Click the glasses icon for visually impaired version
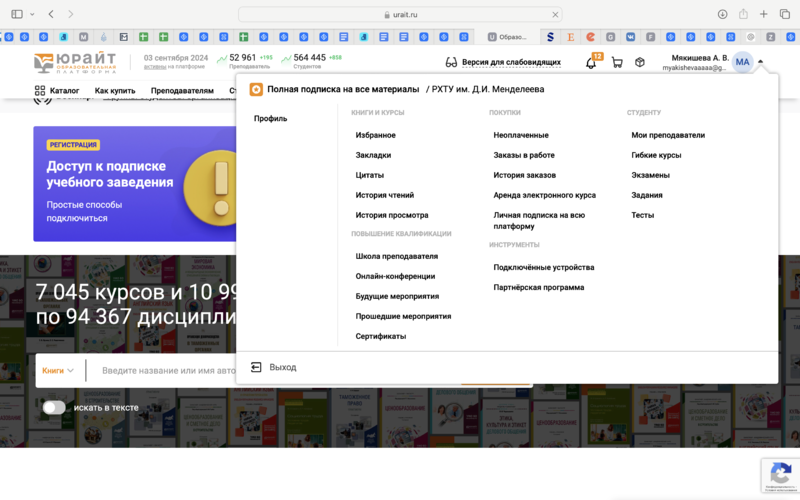Screen dimensions: 800x500 coord(451,62)
